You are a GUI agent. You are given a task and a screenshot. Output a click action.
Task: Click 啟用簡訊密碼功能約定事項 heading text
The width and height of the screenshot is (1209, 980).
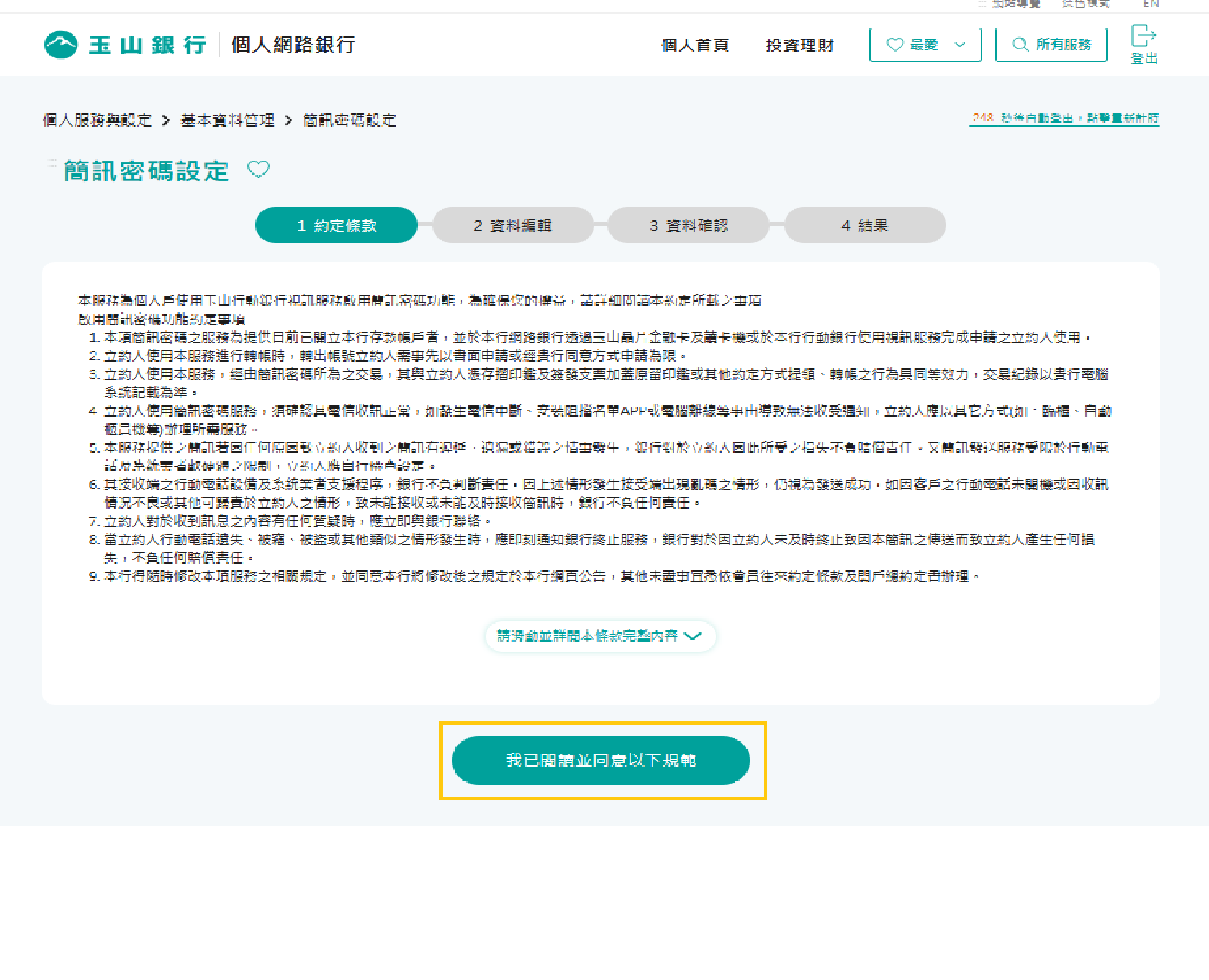click(161, 319)
